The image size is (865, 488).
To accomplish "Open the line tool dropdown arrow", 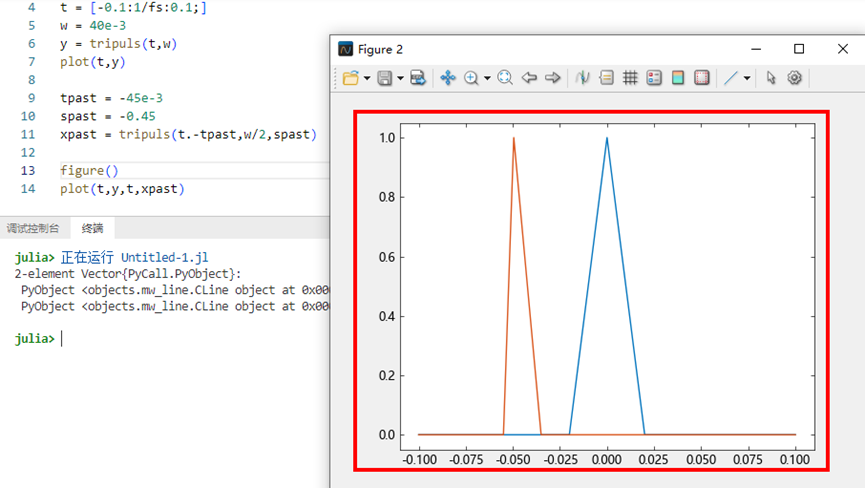I will pos(747,78).
